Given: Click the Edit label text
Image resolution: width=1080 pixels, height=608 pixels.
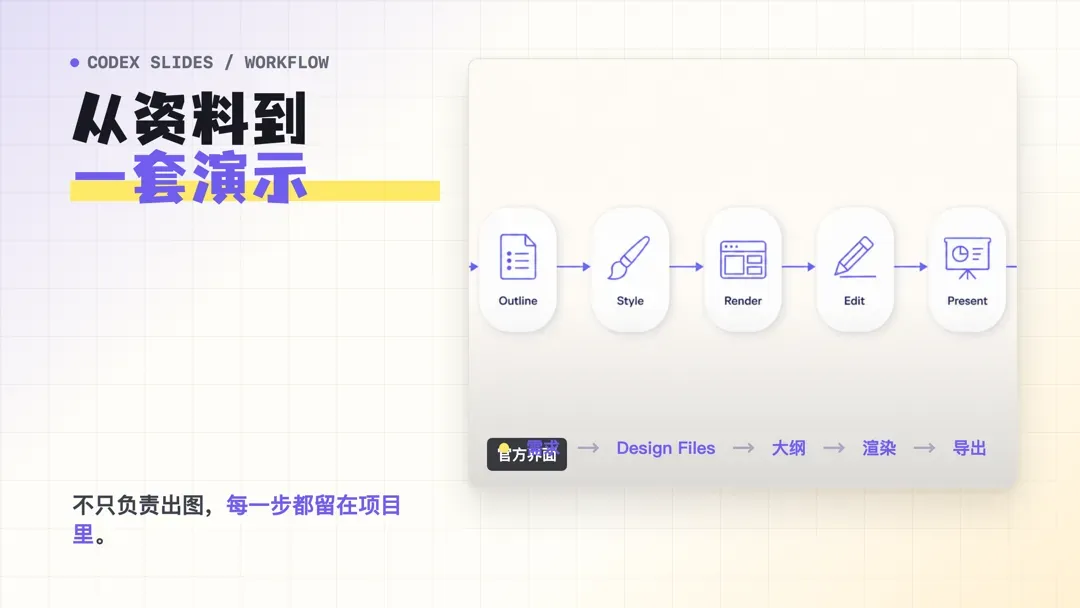Looking at the screenshot, I should coord(854,301).
